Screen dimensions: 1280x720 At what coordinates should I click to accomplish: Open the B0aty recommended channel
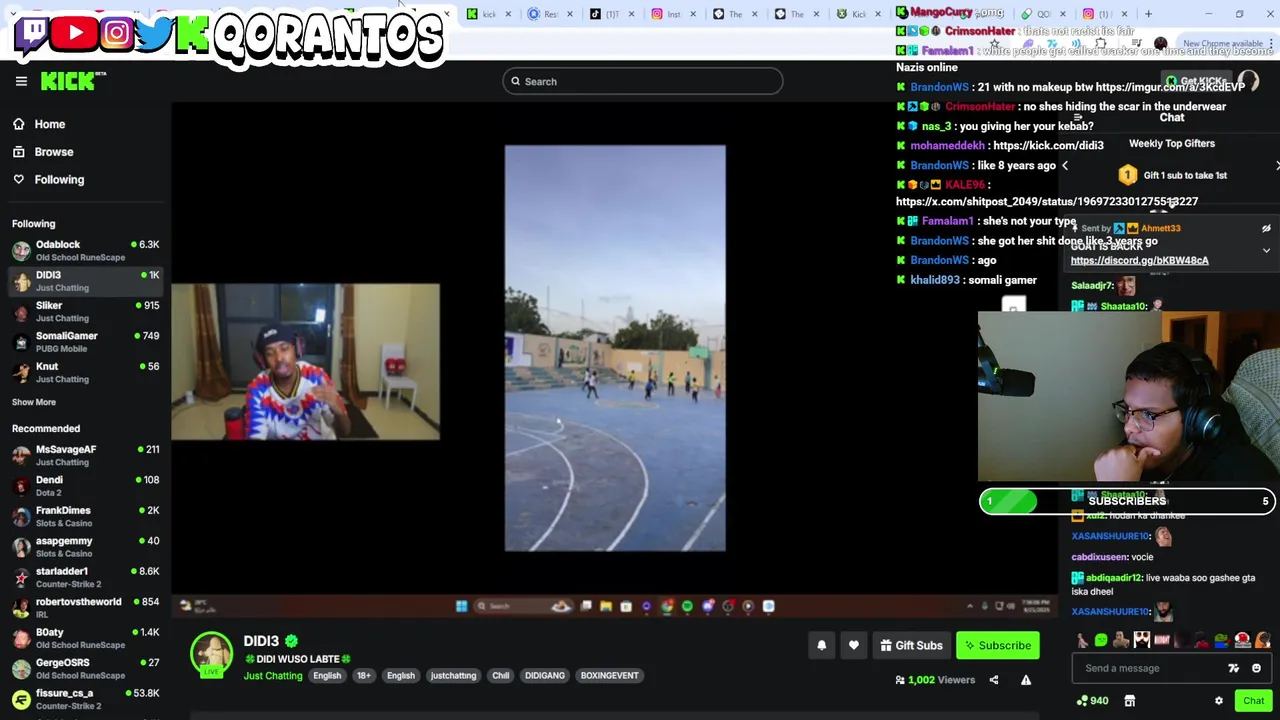85,639
